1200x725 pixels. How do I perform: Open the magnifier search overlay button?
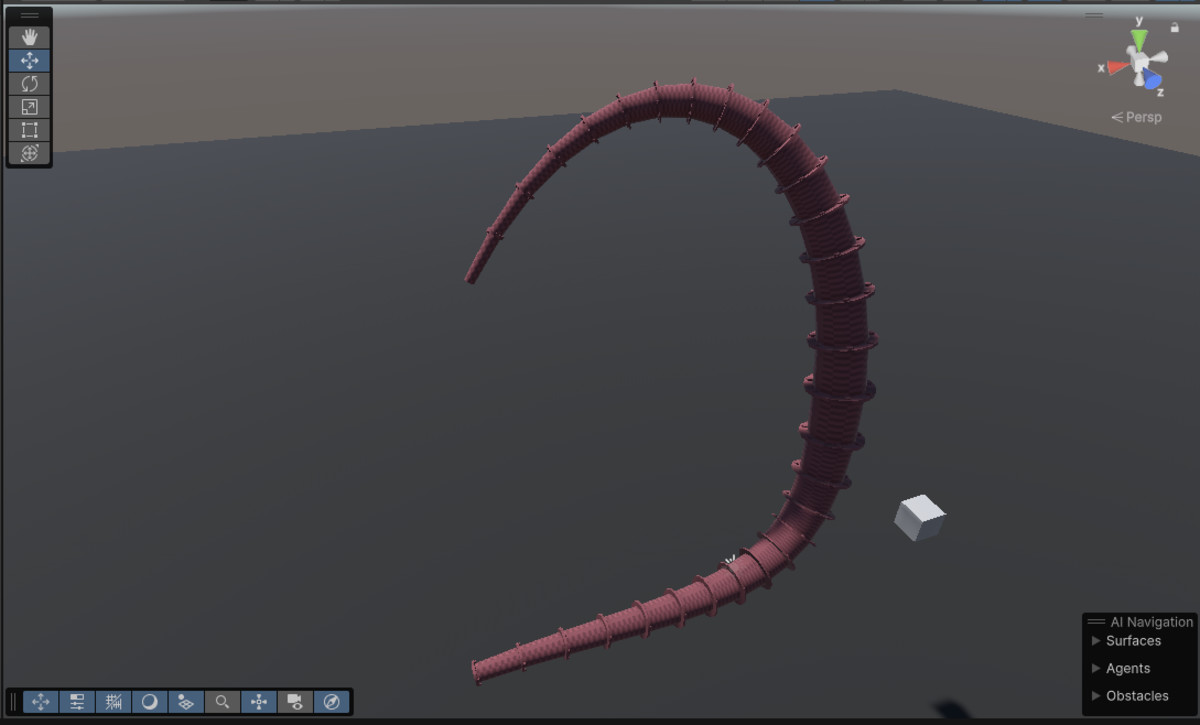[x=222, y=702]
